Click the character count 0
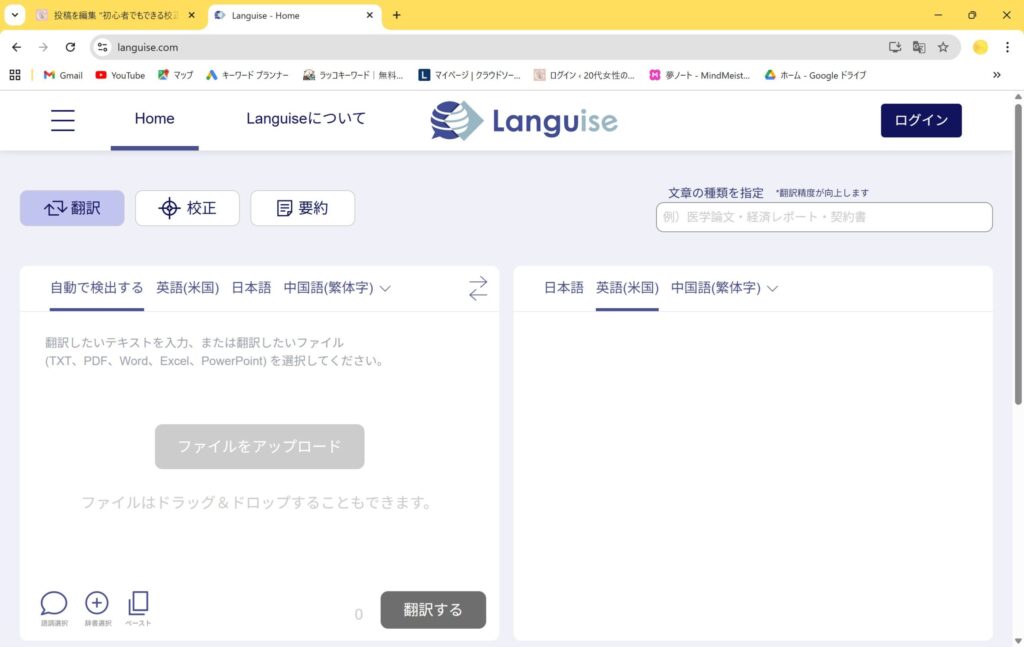Image resolution: width=1024 pixels, height=647 pixels. click(359, 614)
